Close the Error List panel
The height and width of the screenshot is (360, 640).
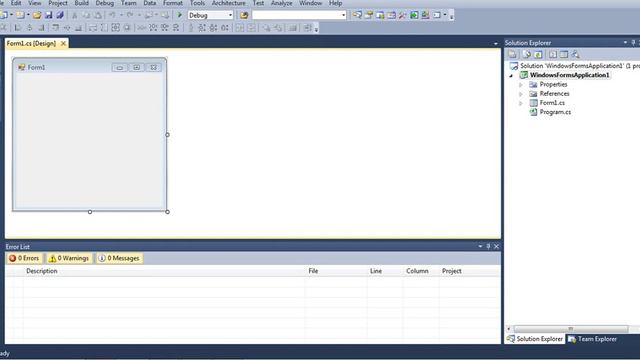[x=496, y=247]
